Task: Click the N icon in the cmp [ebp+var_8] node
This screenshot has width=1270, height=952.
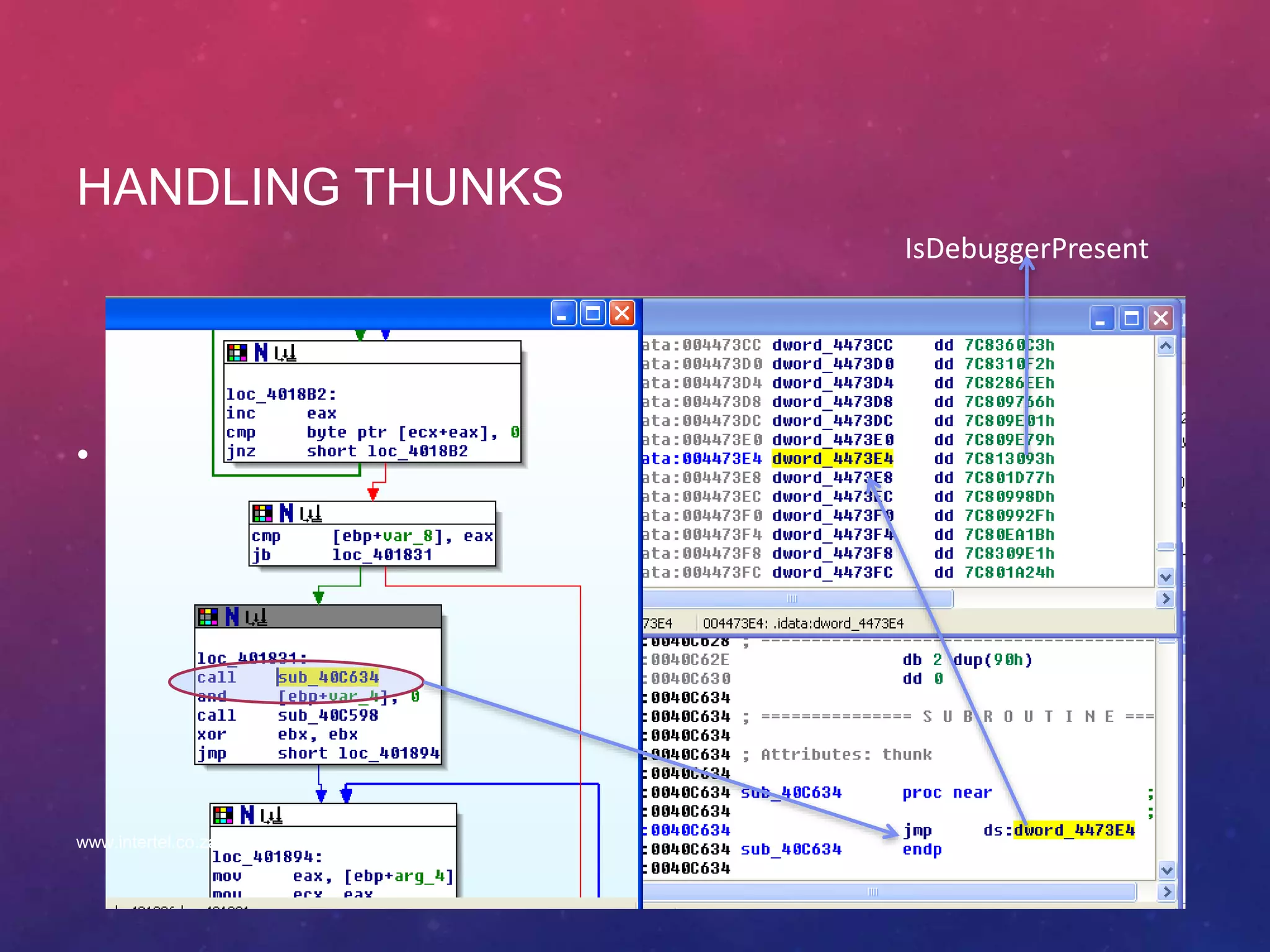Action: [x=286, y=513]
